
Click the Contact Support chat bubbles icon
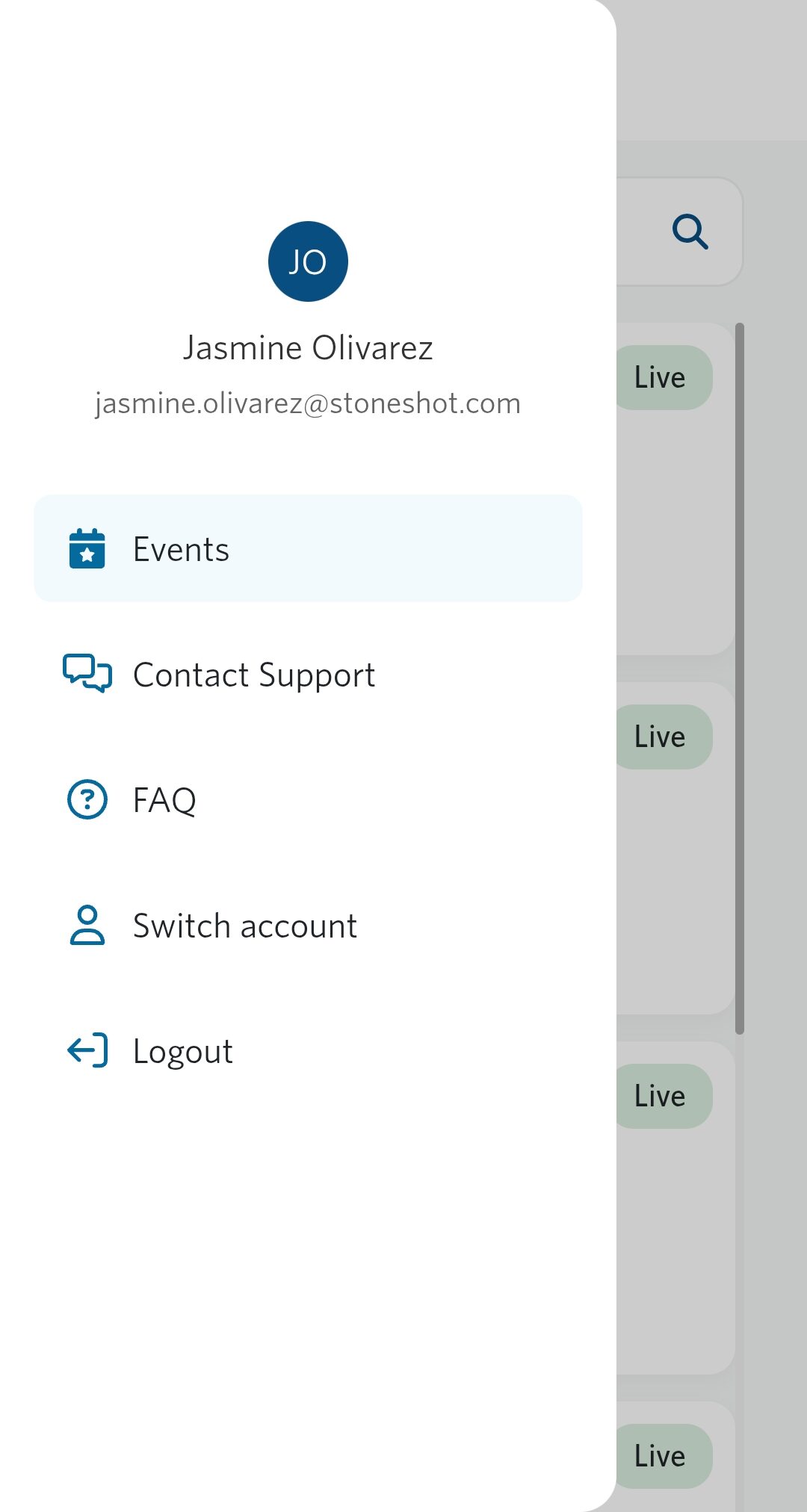[x=87, y=674]
